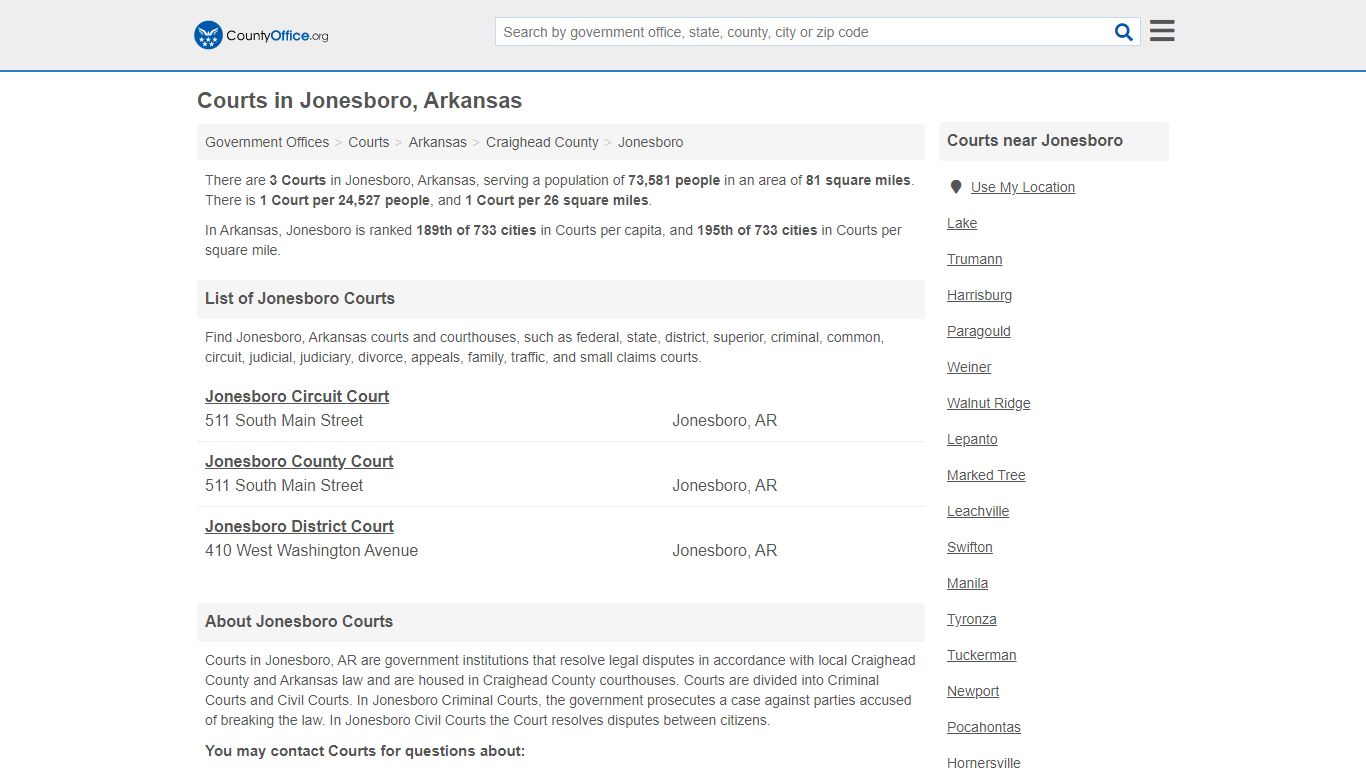This screenshot has width=1366, height=768.
Task: Open Lepanto courts link
Action: coord(973,439)
